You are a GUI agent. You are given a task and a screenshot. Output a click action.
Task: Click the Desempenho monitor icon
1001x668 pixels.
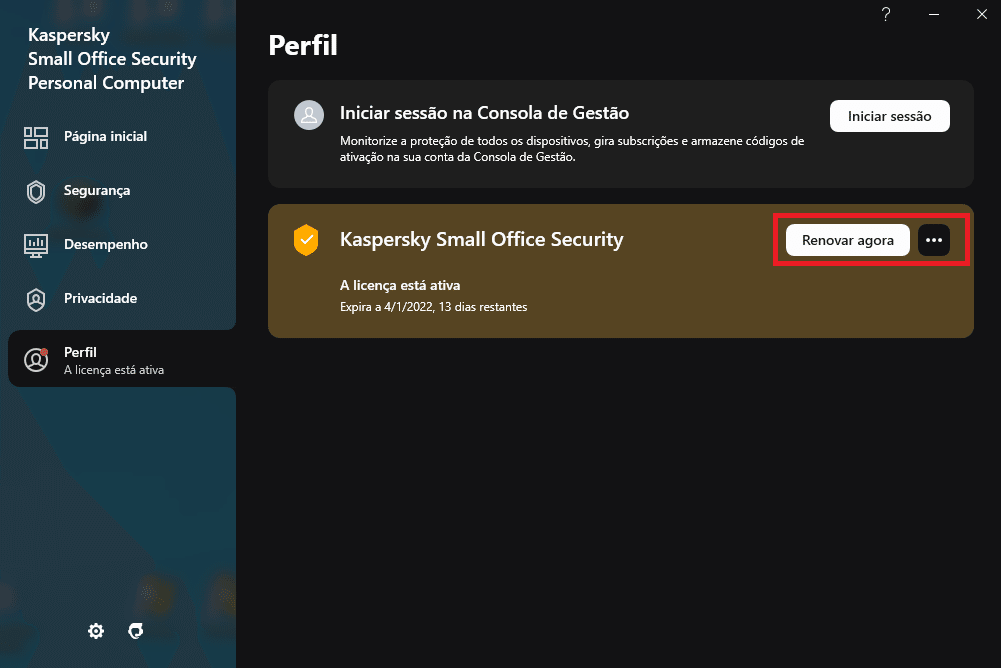[36, 245]
